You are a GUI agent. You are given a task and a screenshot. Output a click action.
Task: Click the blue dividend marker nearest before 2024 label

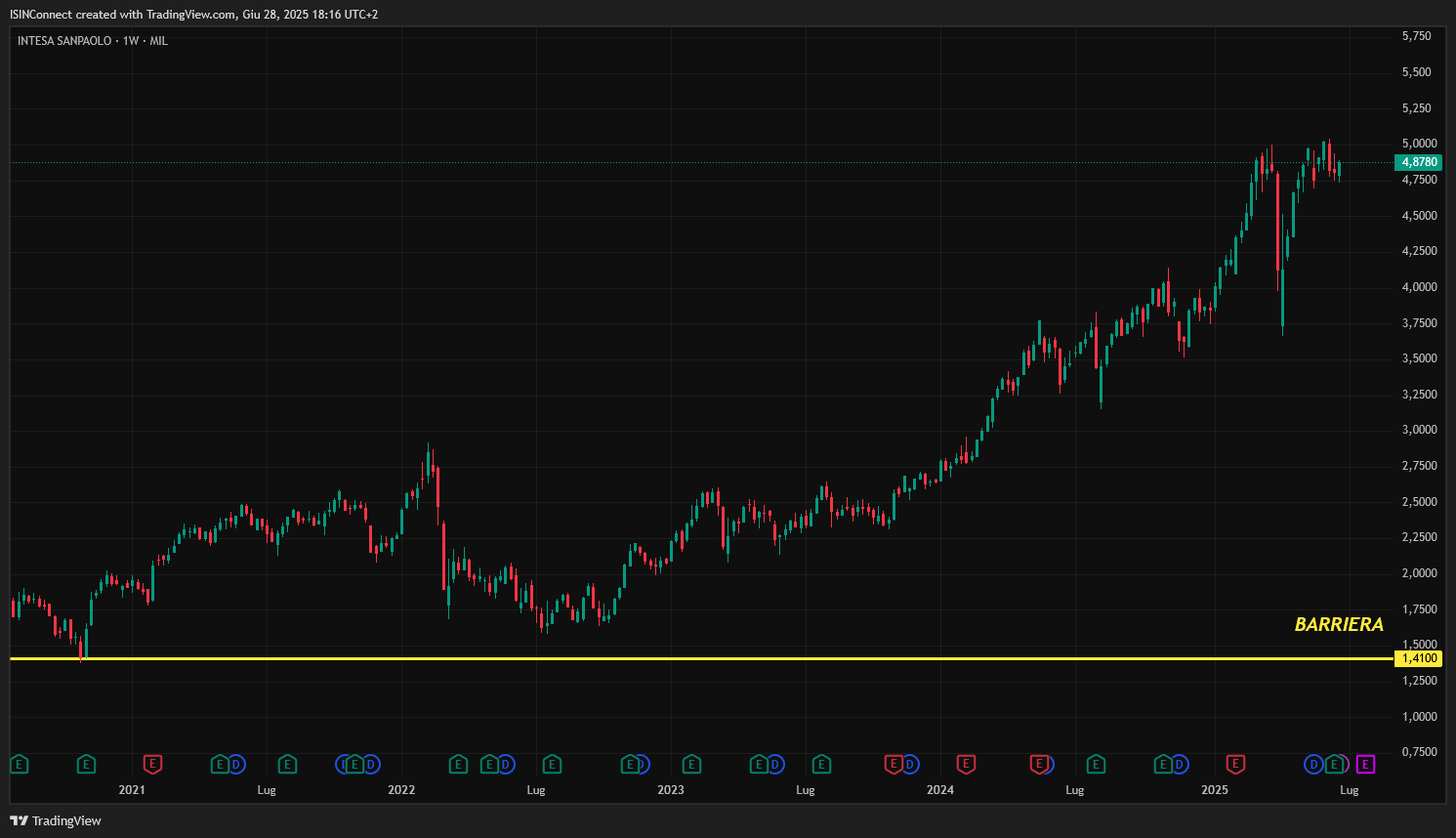click(910, 764)
